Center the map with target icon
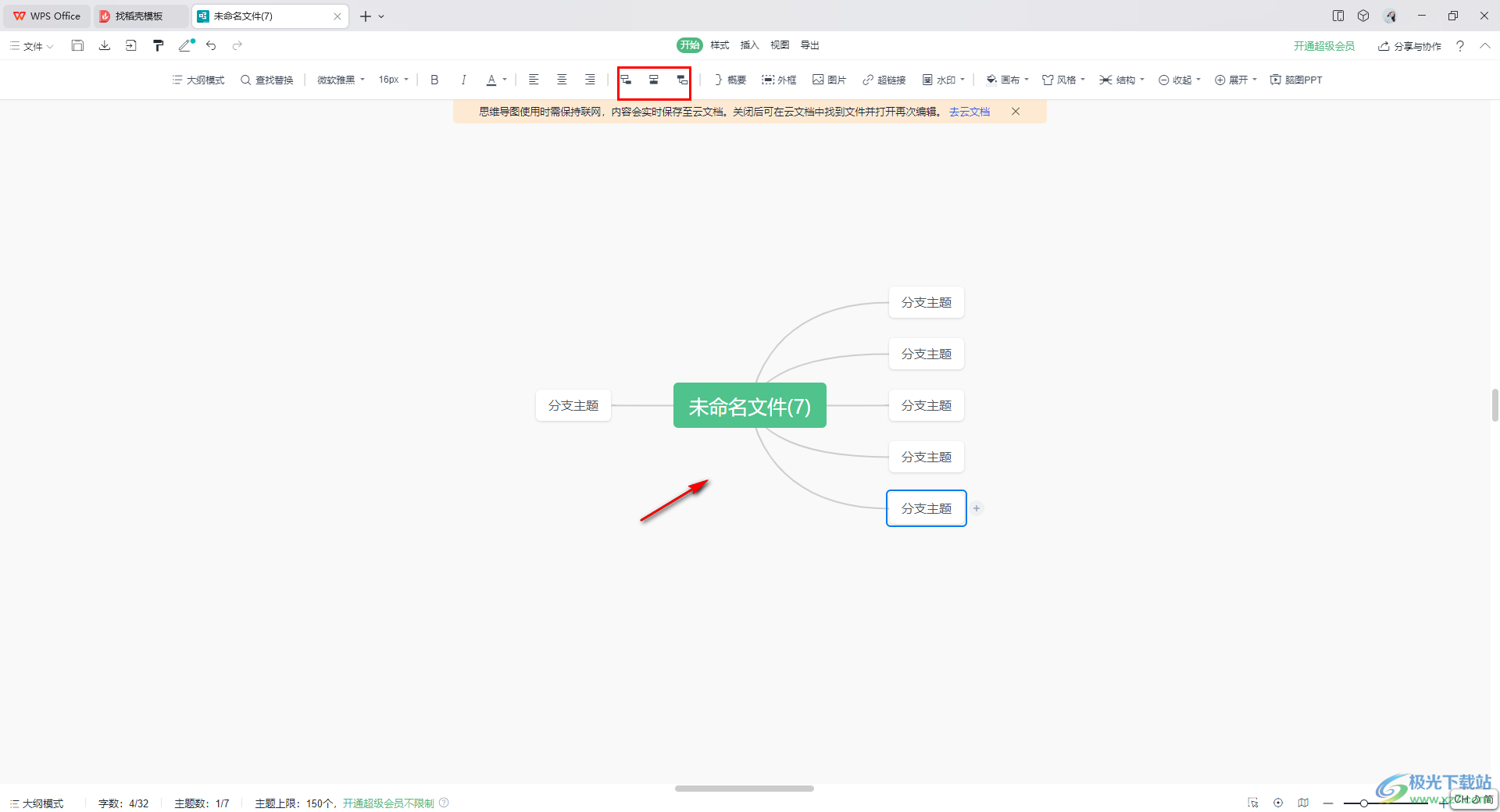 click(x=1278, y=803)
